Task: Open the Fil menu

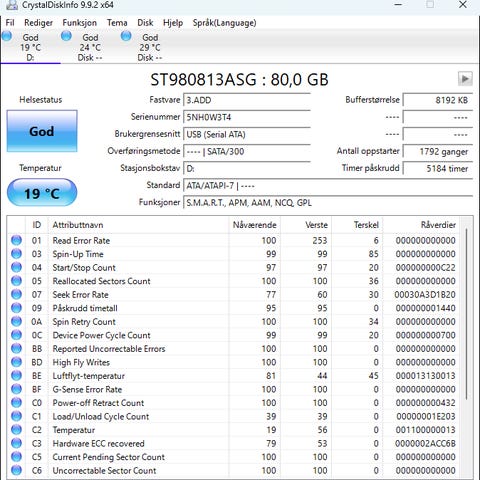Action: (x=10, y=23)
